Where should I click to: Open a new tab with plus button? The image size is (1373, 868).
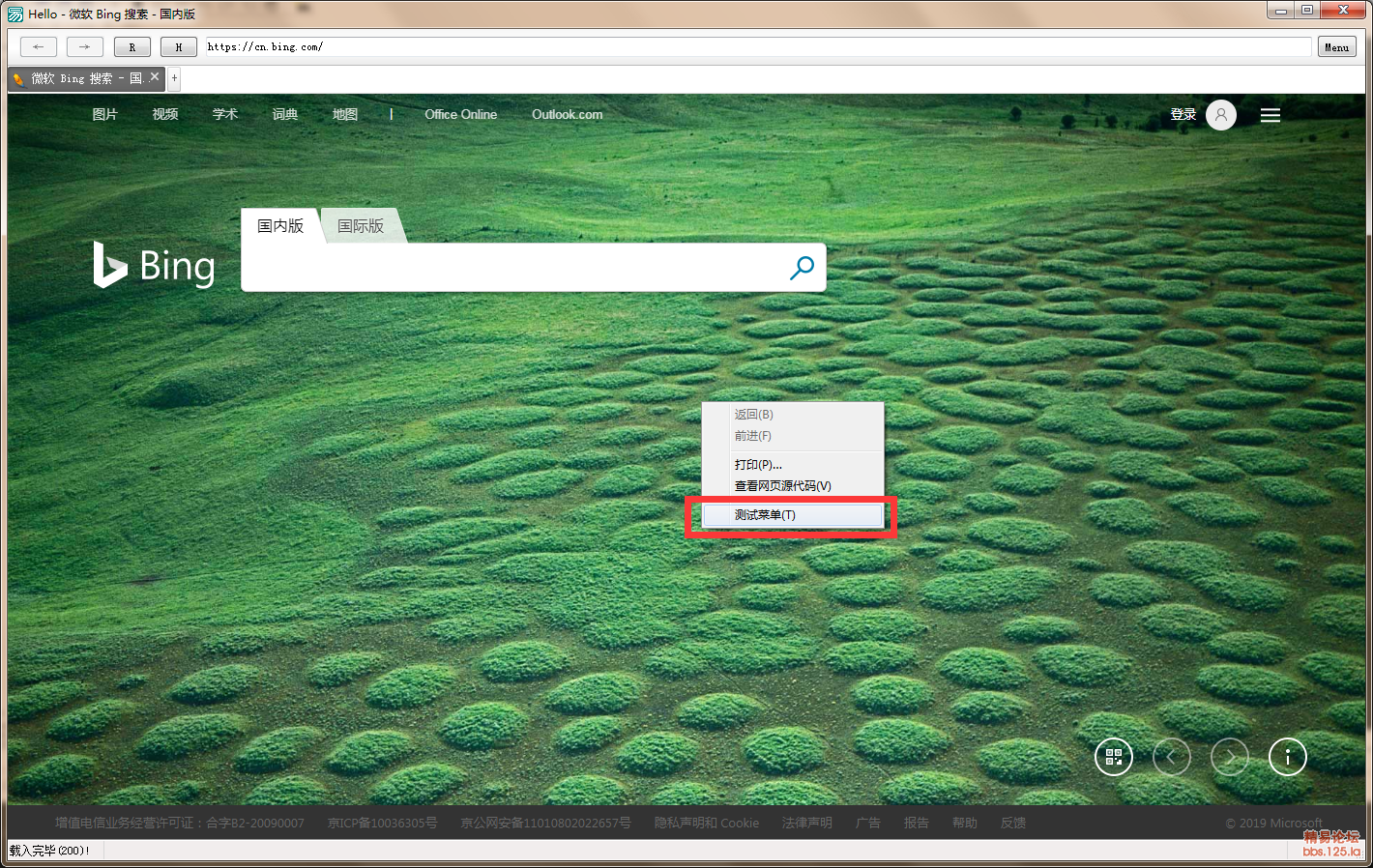click(174, 77)
